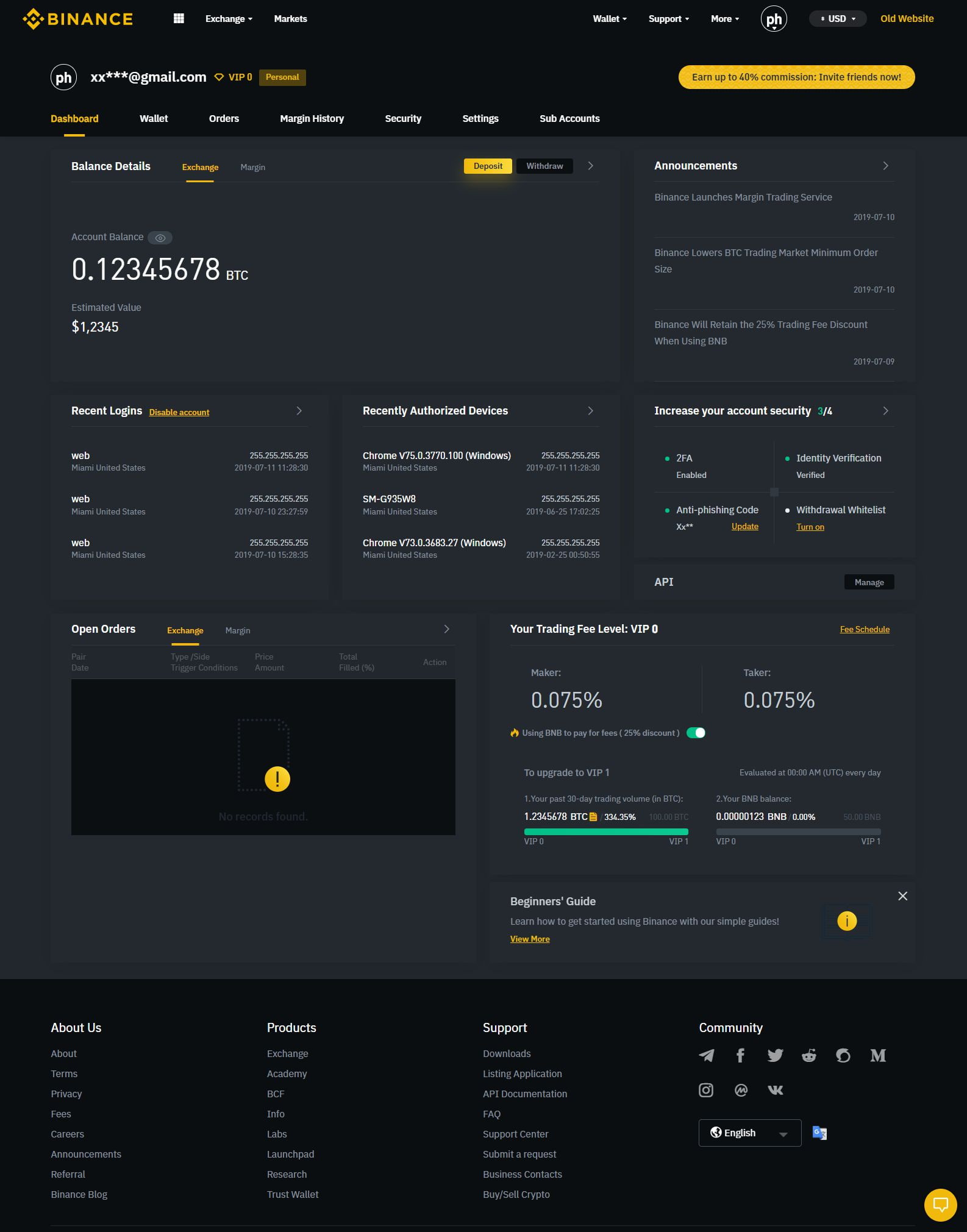This screenshot has width=967, height=1232.
Task: Switch Balance Details to Margin
Action: (x=252, y=167)
